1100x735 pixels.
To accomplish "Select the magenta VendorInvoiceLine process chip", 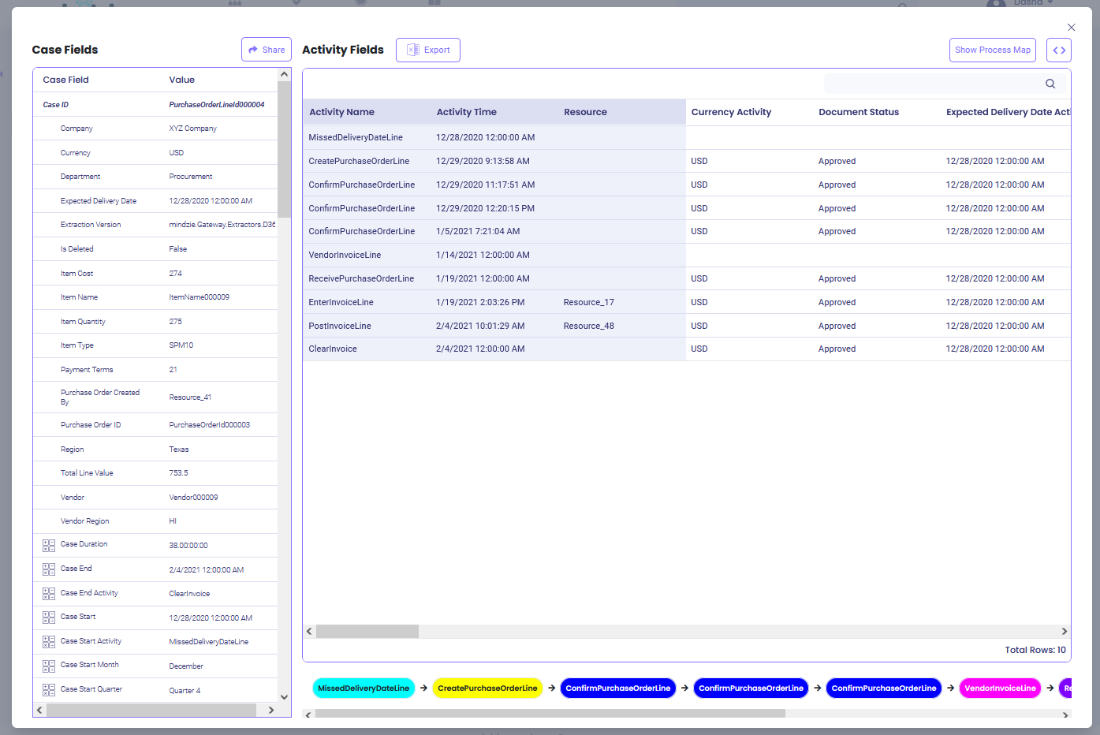I will [1000, 688].
